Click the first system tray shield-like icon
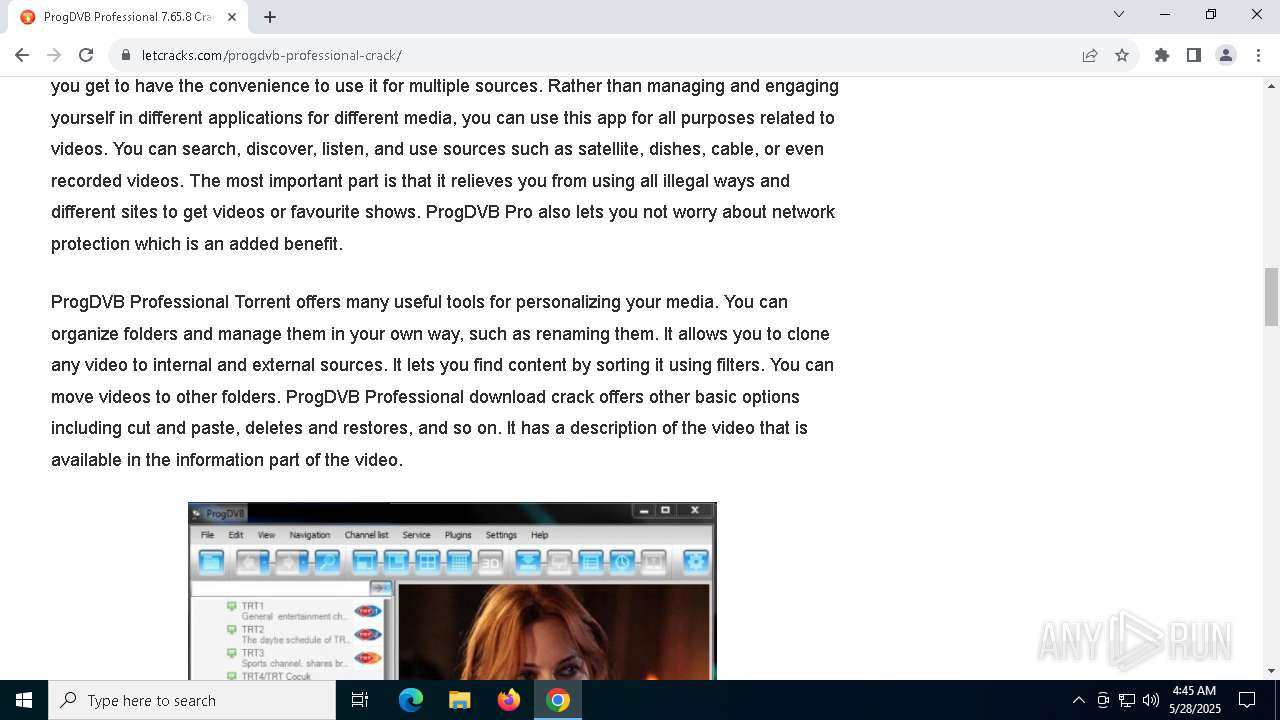1280x720 pixels. pos(1103,700)
